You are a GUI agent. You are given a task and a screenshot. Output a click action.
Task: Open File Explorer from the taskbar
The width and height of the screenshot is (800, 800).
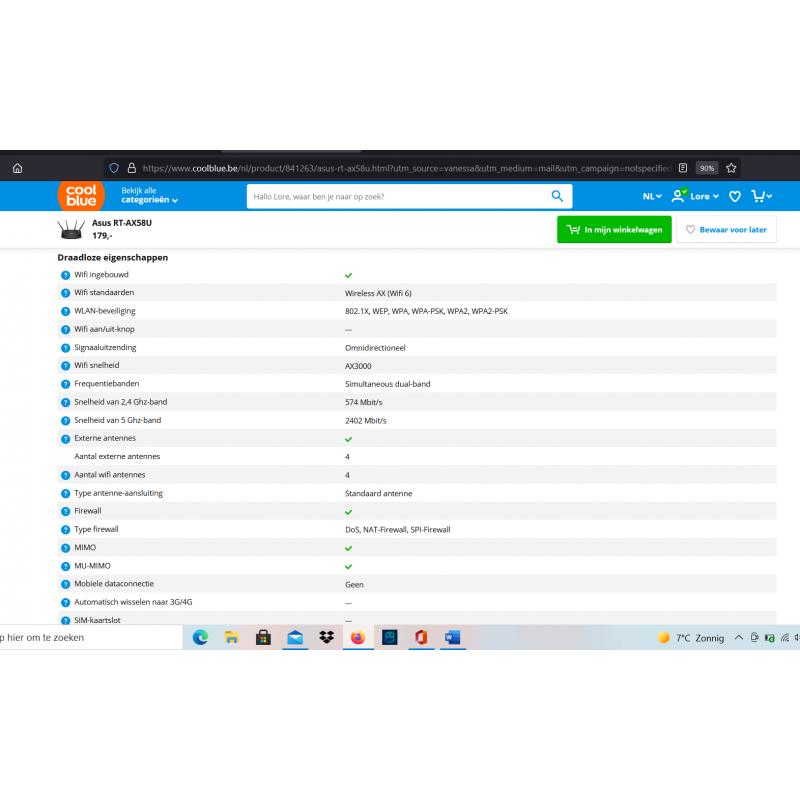tap(232, 638)
